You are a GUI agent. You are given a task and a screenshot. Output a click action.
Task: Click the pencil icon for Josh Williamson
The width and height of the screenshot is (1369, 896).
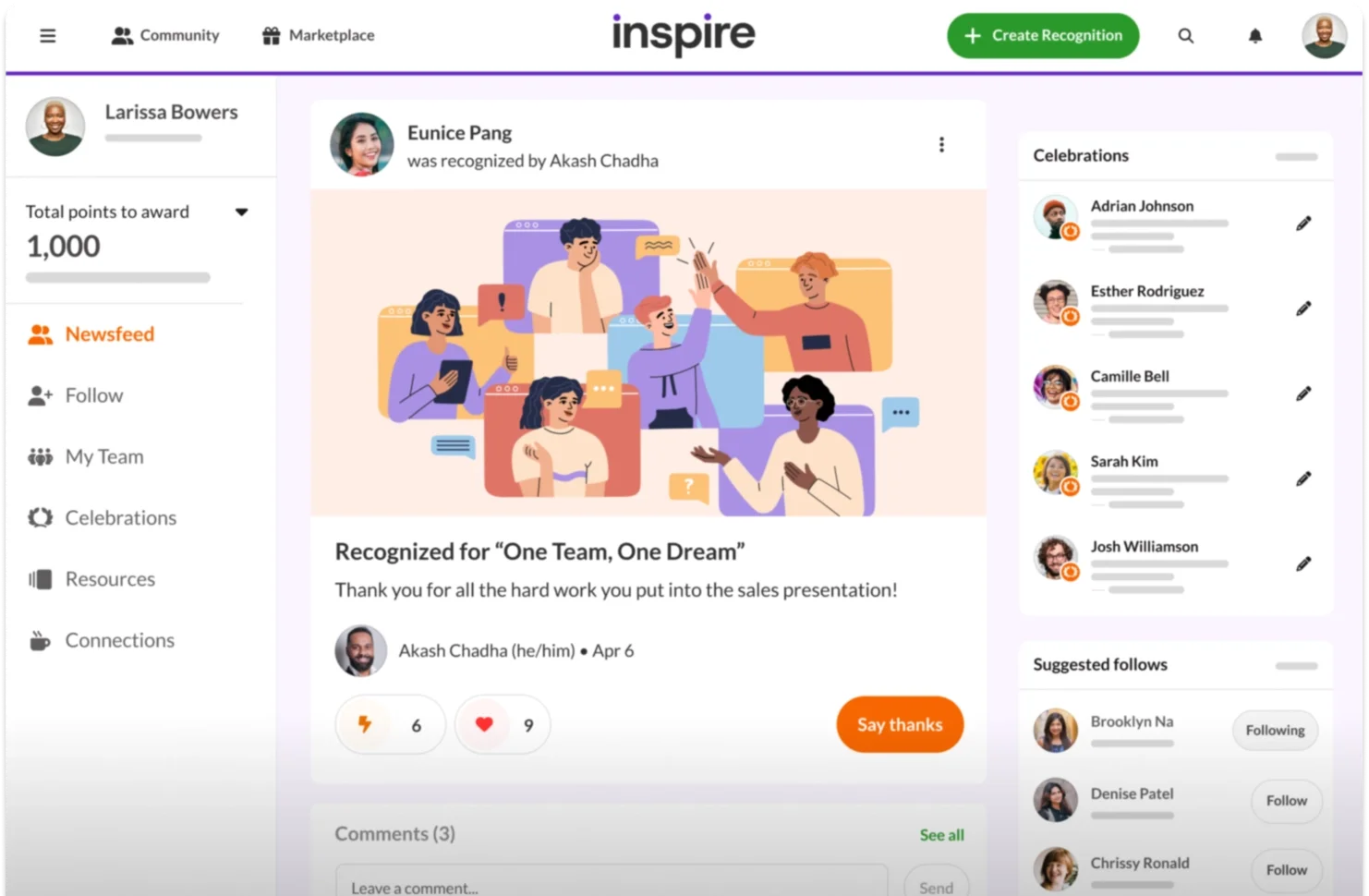tap(1303, 563)
